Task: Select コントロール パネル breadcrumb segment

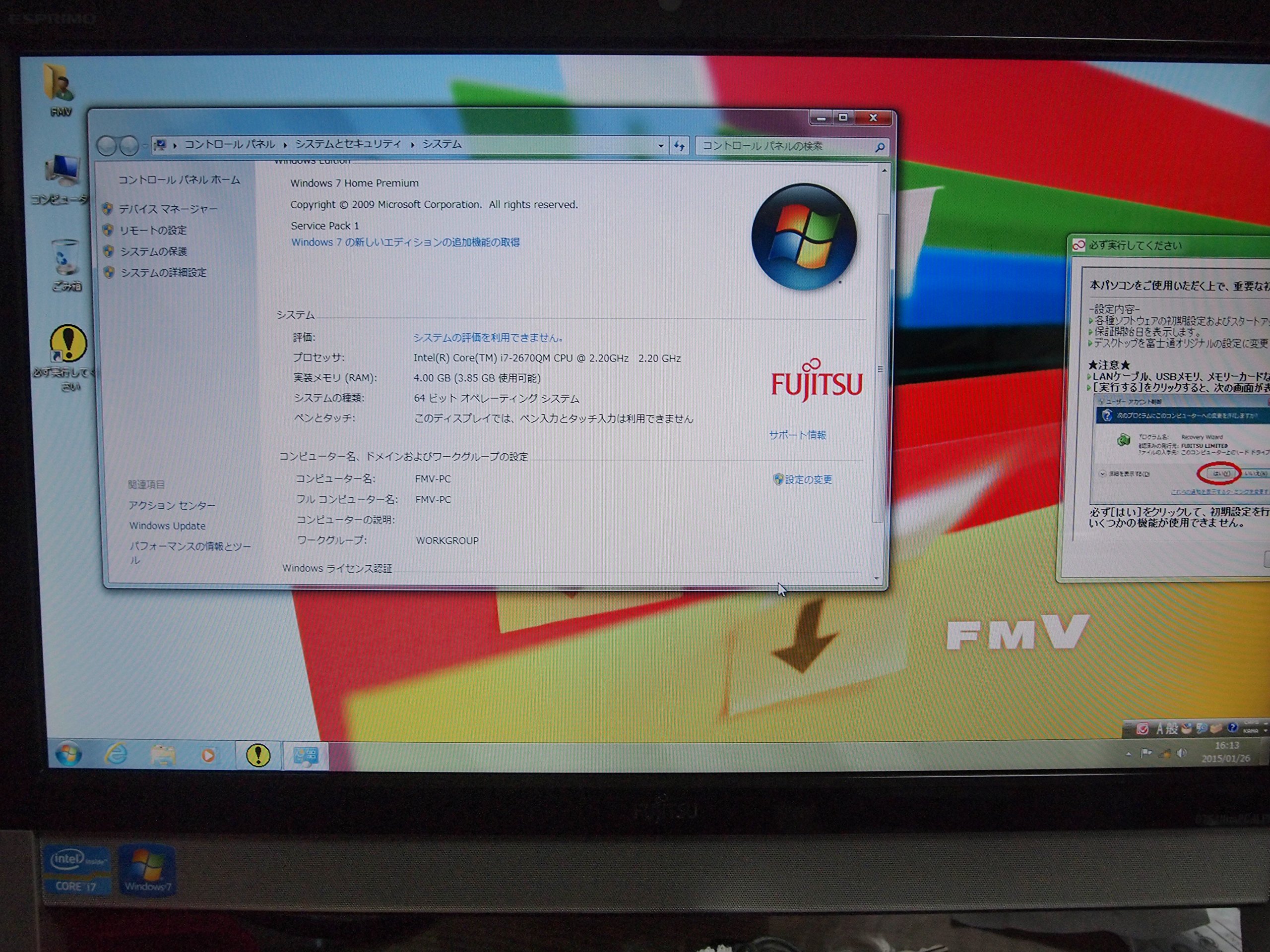Action: point(230,144)
